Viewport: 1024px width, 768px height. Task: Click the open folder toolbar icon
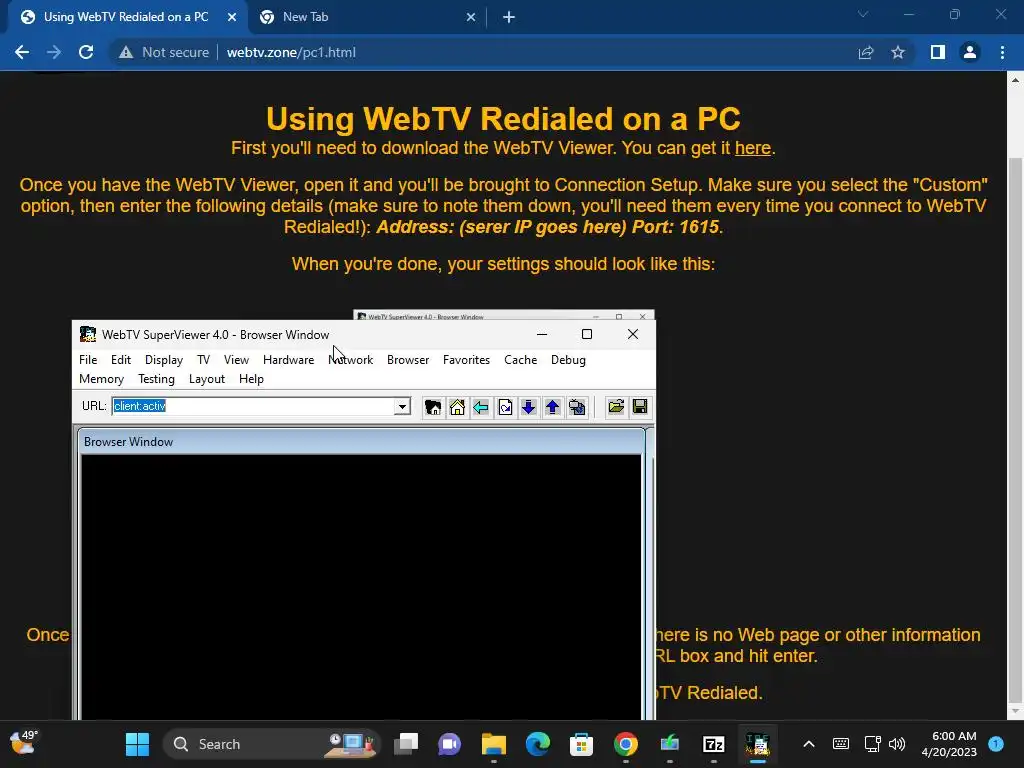(616, 407)
